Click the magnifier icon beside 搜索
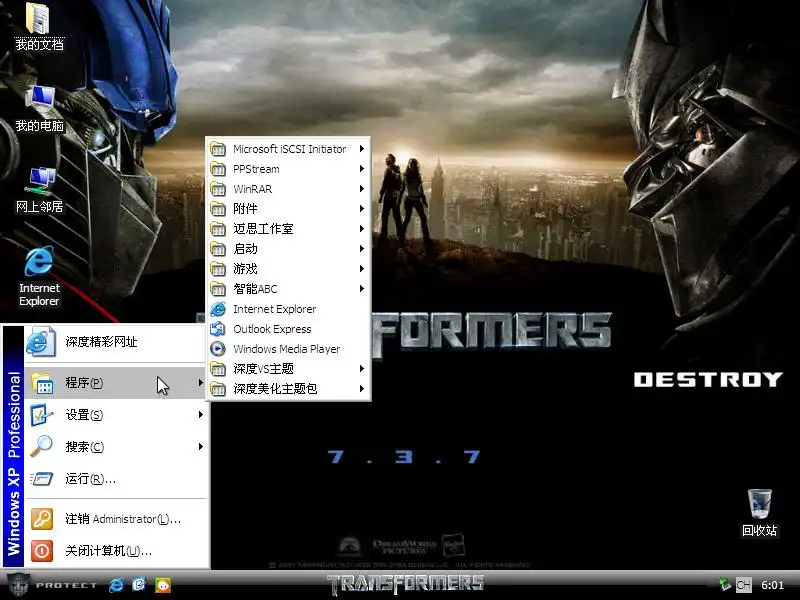800x600 pixels. click(42, 446)
